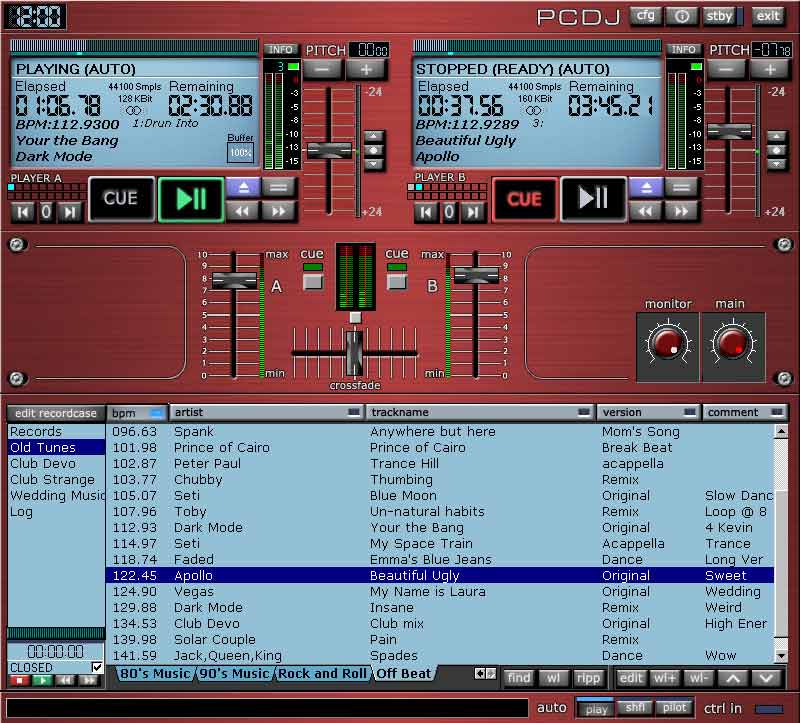Click the monitor volume knob
This screenshot has height=723, width=800.
668,343
